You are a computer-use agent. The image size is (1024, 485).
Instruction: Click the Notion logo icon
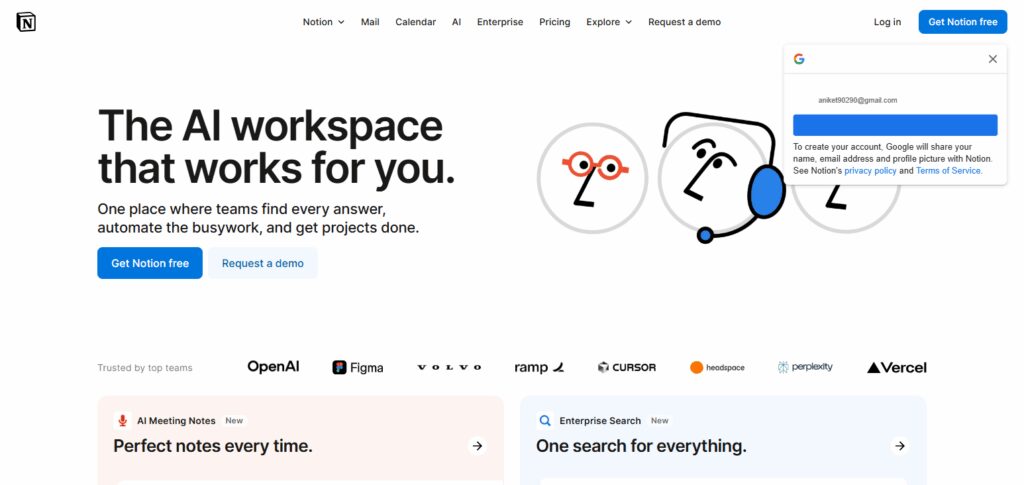coord(26,22)
